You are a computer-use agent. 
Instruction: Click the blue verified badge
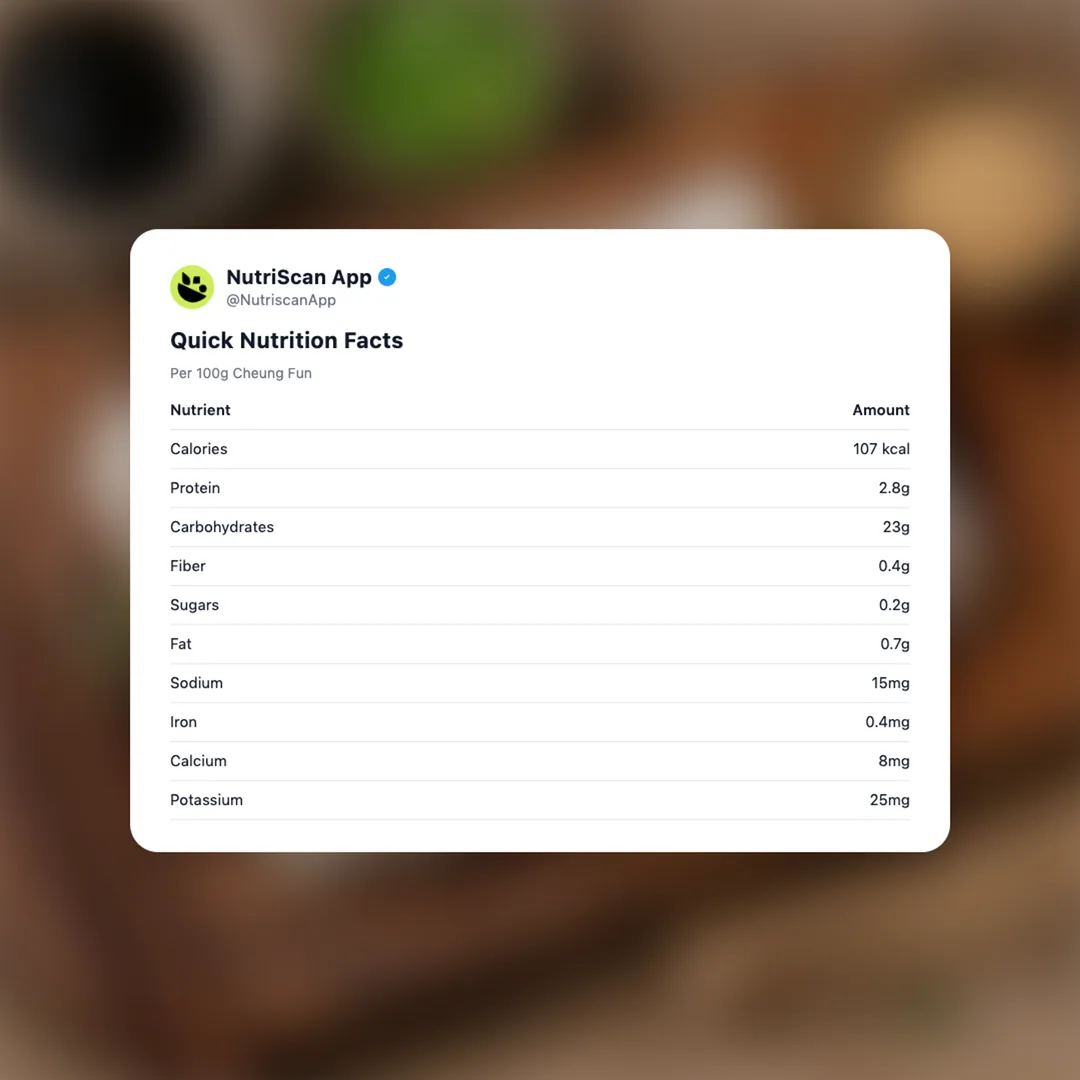[387, 277]
